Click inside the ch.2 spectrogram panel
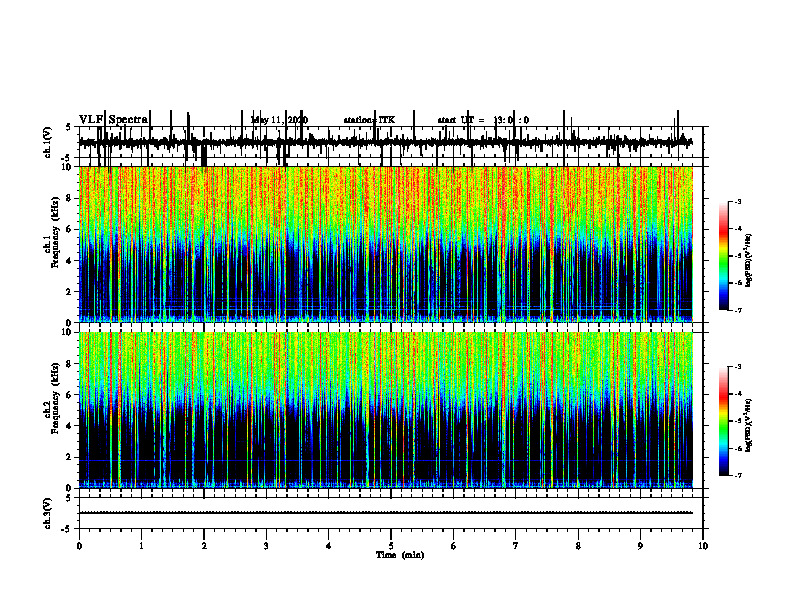Screen dimensions: 792x612 point(385,410)
